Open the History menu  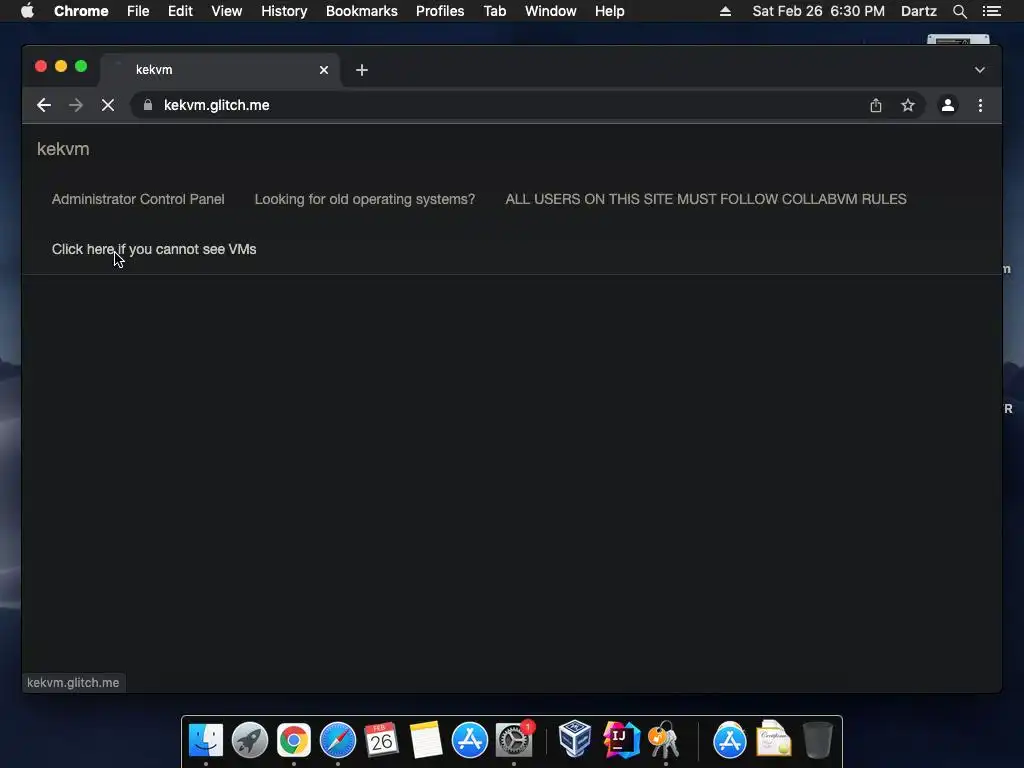284,11
